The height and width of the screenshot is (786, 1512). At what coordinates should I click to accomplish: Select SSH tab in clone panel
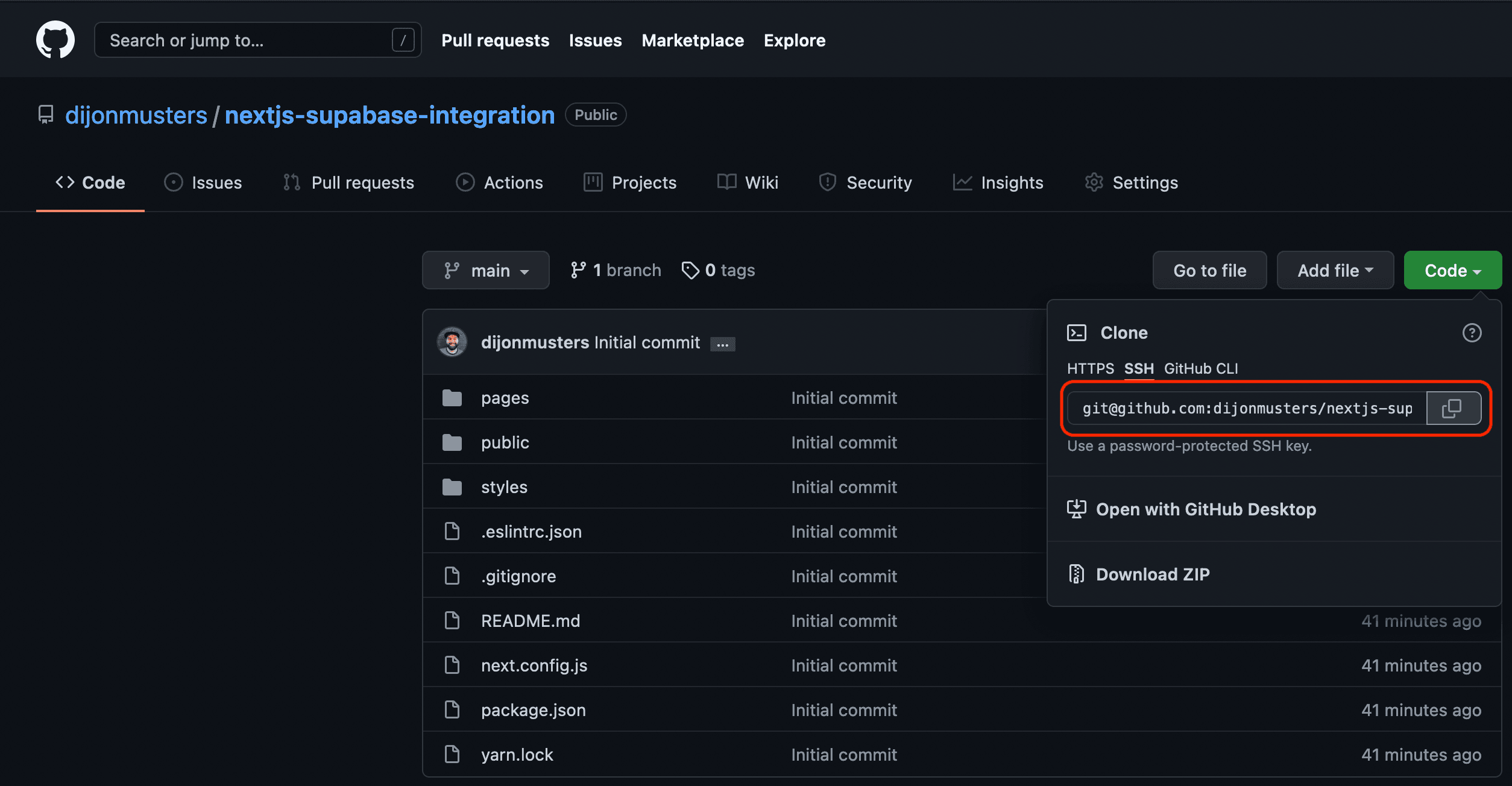tap(1140, 367)
